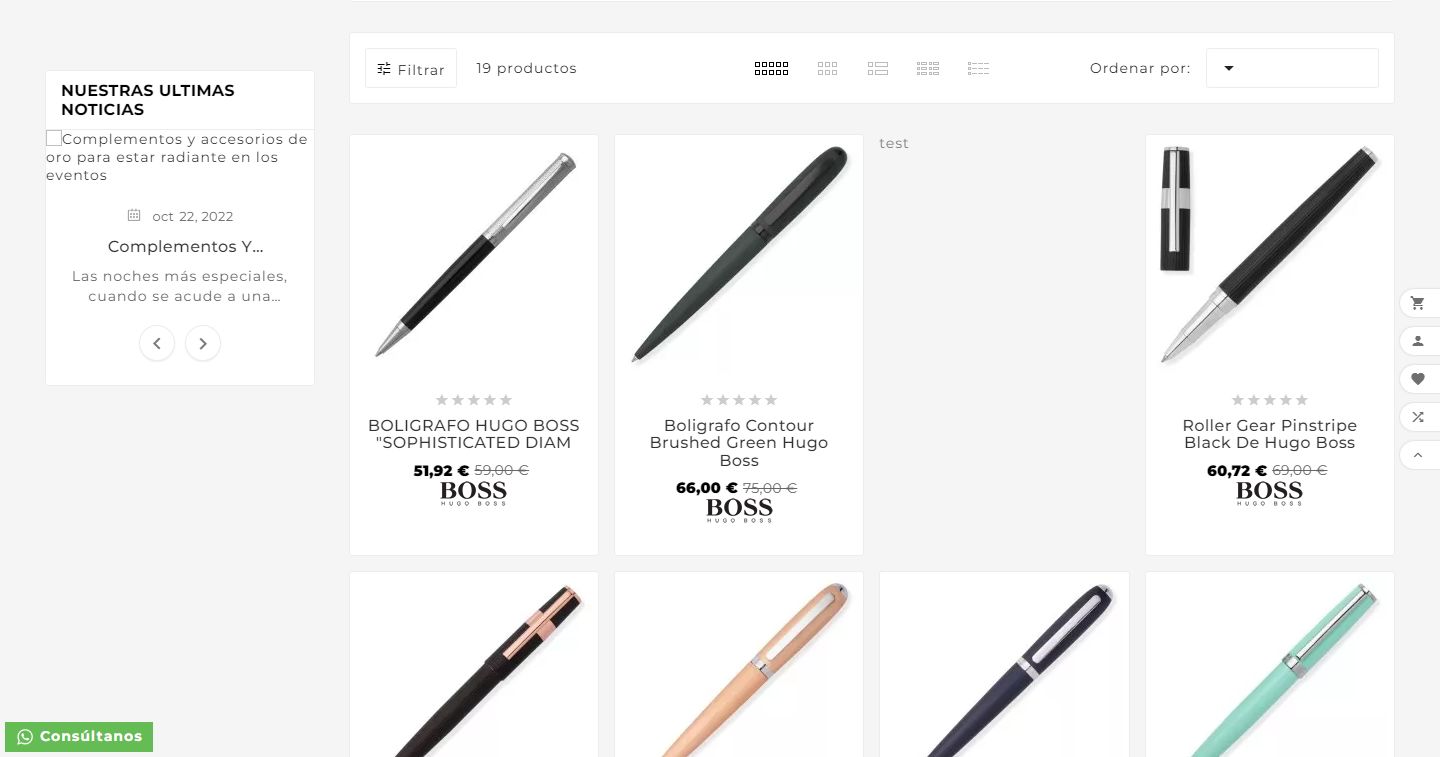Switch to detailed list view icon
1440x757 pixels.
click(979, 68)
